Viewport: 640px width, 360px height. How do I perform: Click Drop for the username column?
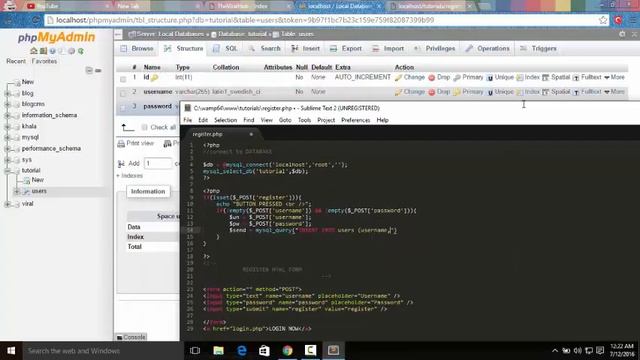439,92
